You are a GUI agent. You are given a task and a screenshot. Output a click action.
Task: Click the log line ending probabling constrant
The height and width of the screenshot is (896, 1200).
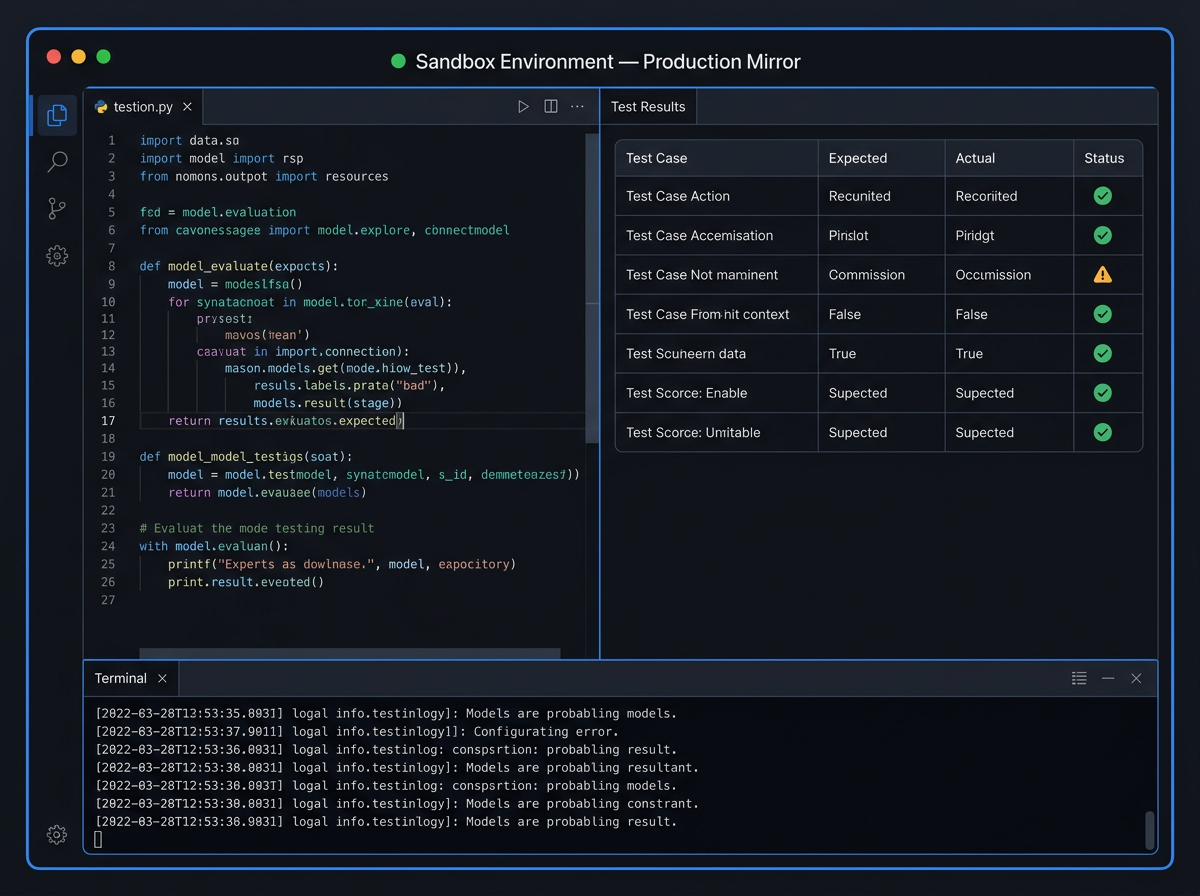tap(397, 804)
